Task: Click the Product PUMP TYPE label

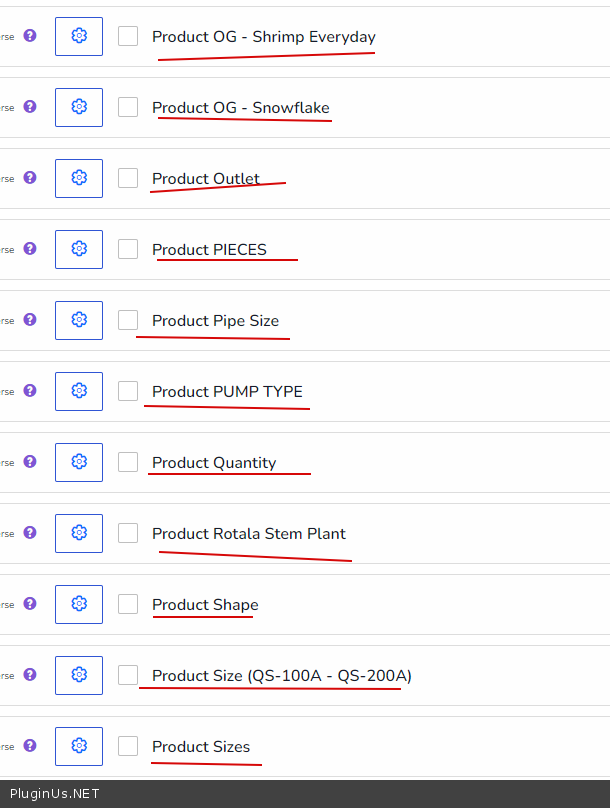Action: point(227,391)
